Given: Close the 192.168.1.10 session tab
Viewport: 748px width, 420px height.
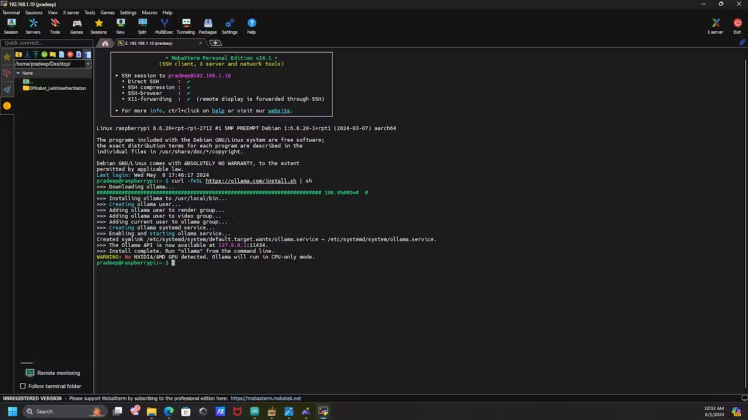Looking at the screenshot, I should click(x=200, y=43).
